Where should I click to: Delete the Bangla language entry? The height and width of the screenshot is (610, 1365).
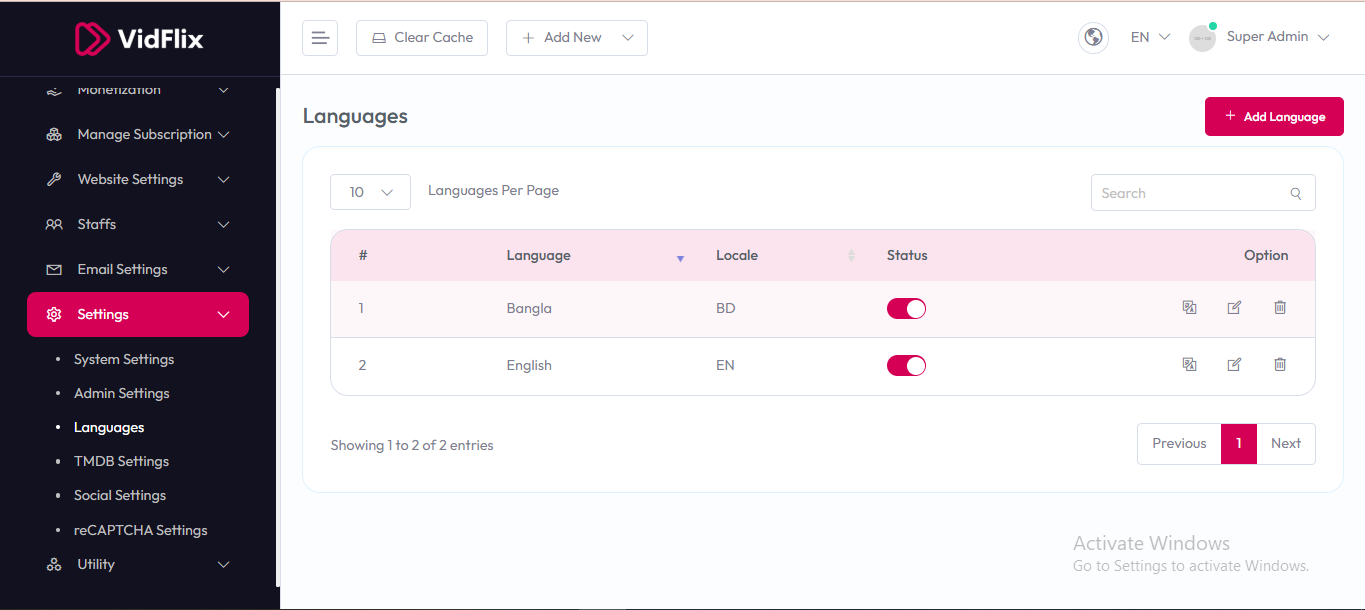pyautogui.click(x=1280, y=307)
